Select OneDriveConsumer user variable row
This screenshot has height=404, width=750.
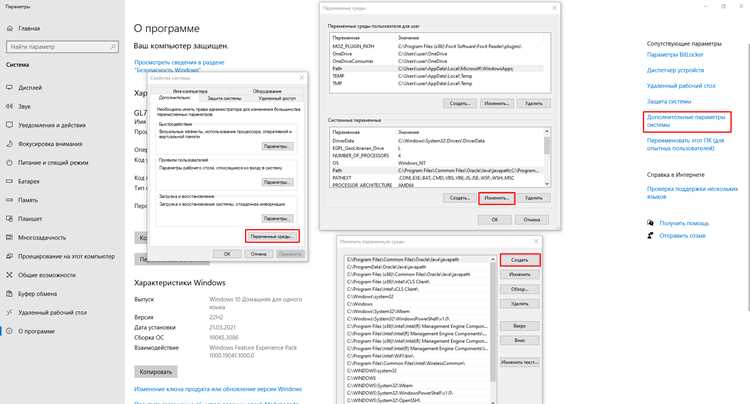pos(436,61)
